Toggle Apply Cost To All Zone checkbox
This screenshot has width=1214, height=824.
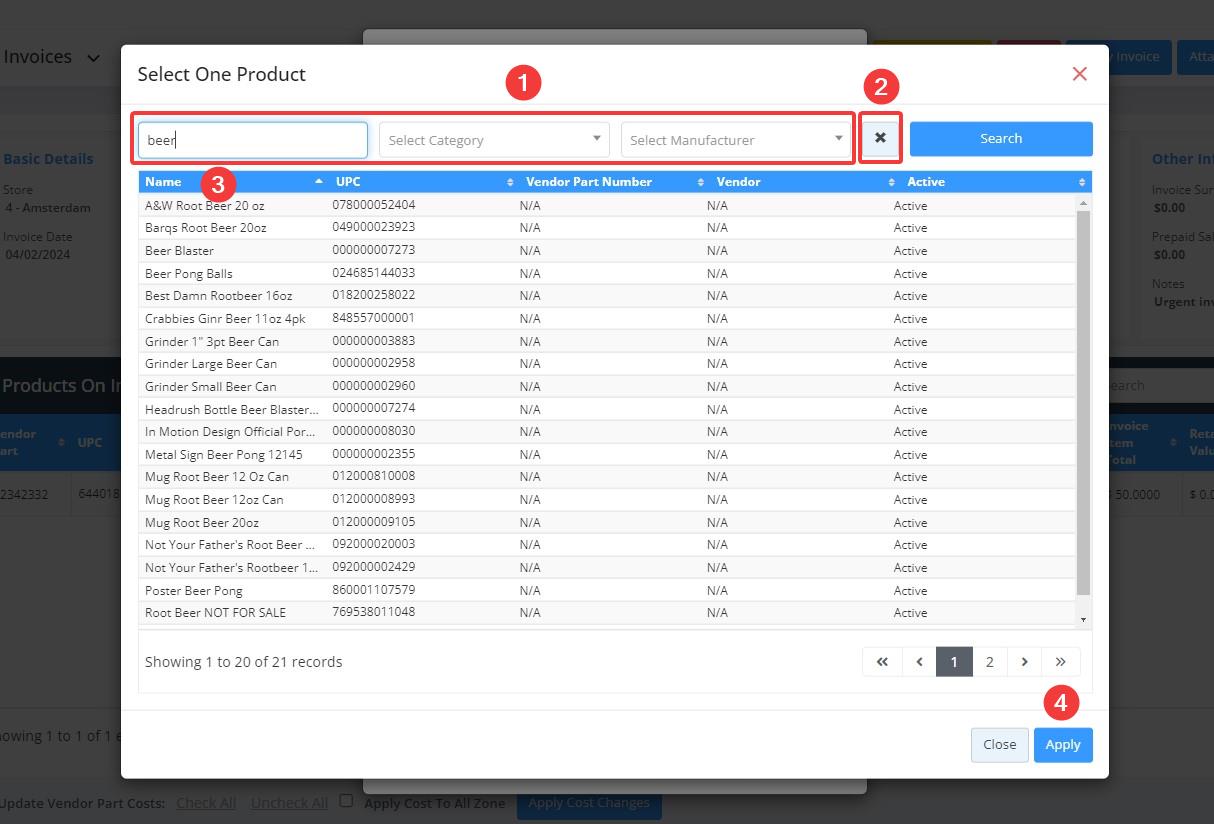point(346,801)
